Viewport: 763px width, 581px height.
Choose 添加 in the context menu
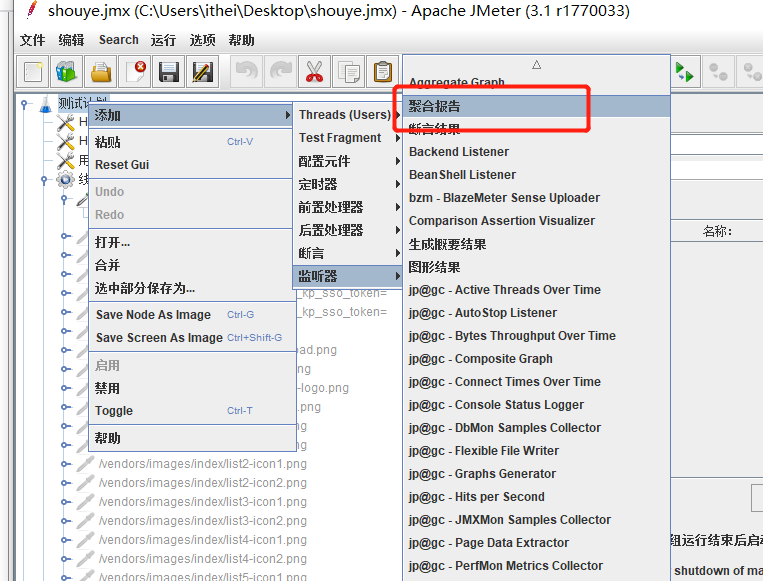(192, 115)
